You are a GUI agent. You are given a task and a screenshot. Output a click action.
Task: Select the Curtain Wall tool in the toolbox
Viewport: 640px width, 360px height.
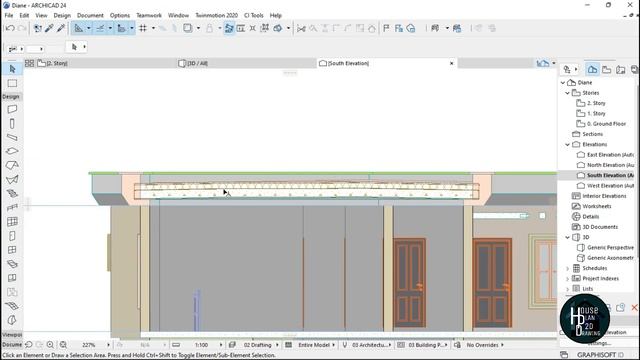point(12,222)
